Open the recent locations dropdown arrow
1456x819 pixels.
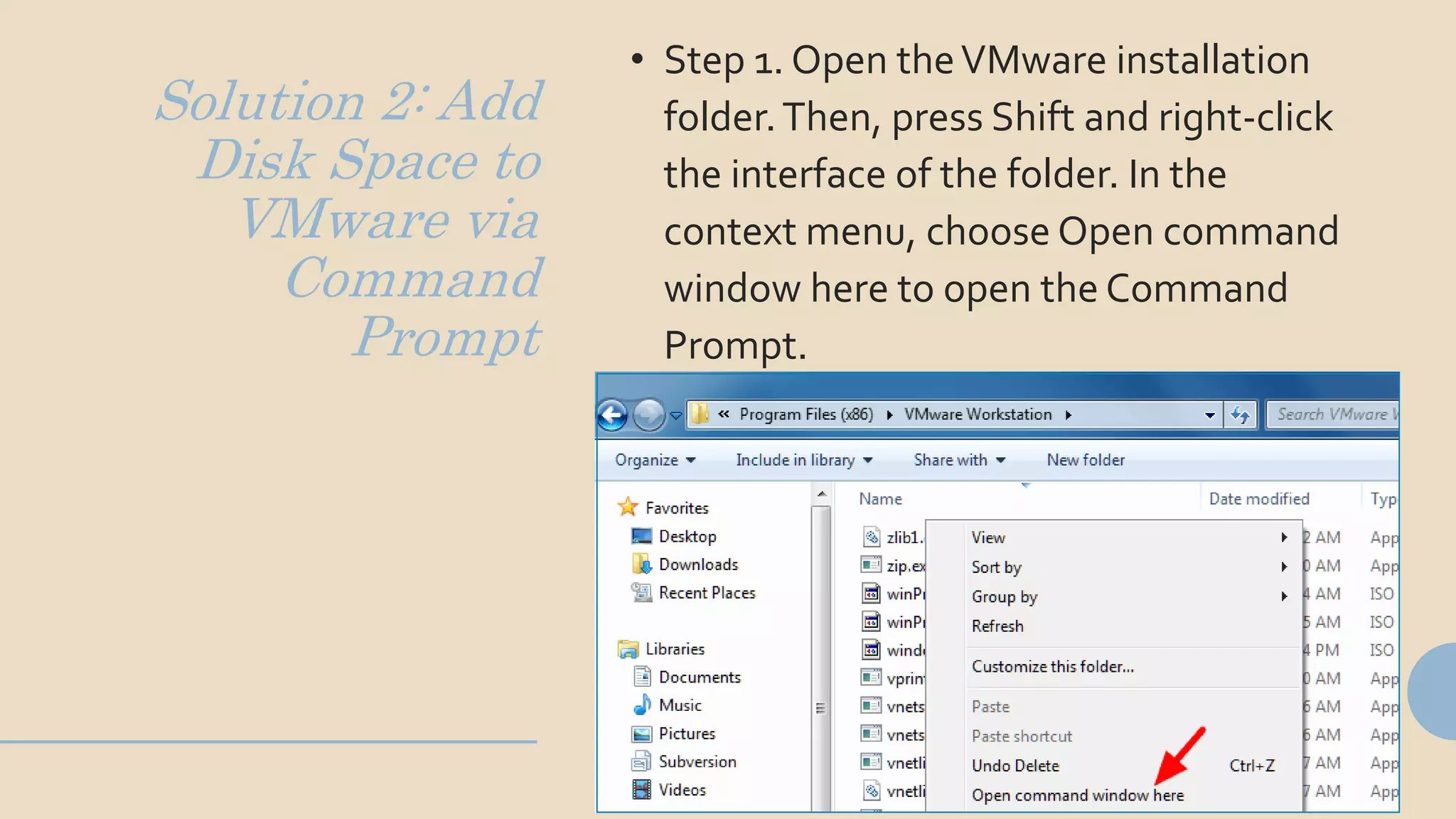[x=675, y=415]
